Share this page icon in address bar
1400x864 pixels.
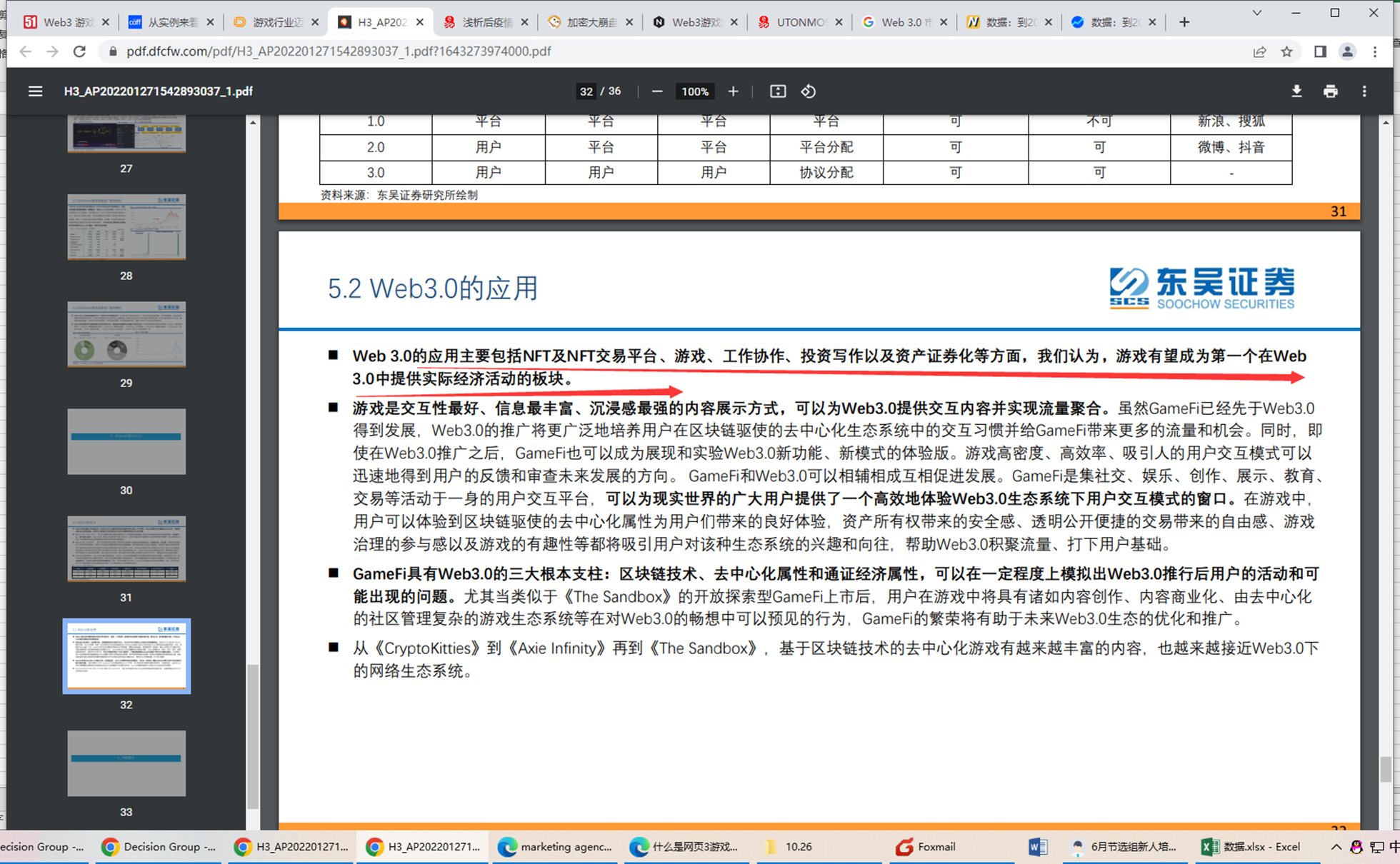tap(1259, 51)
